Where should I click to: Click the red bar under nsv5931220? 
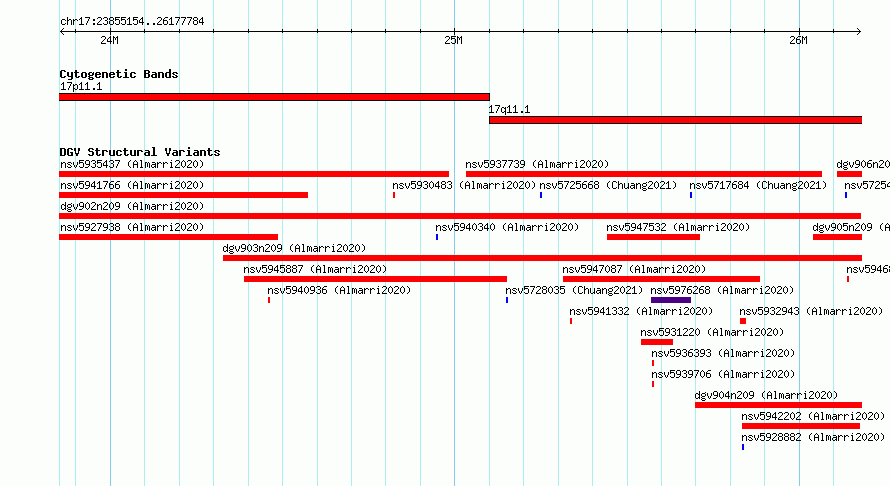click(657, 342)
